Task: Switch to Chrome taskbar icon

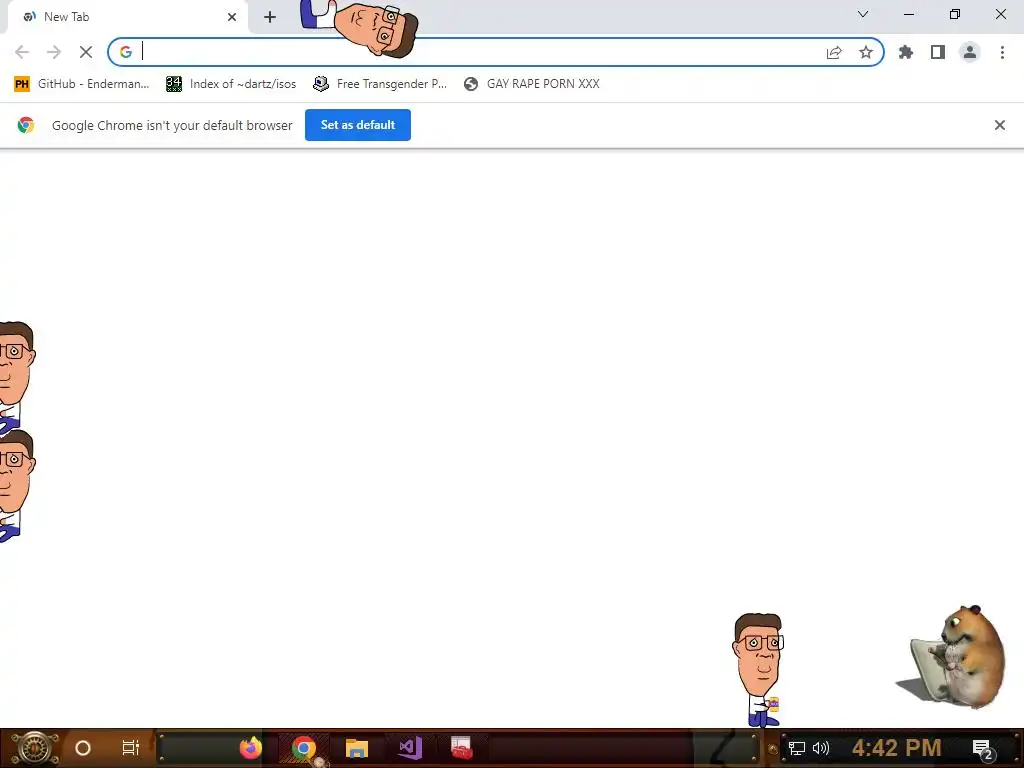Action: [x=304, y=748]
